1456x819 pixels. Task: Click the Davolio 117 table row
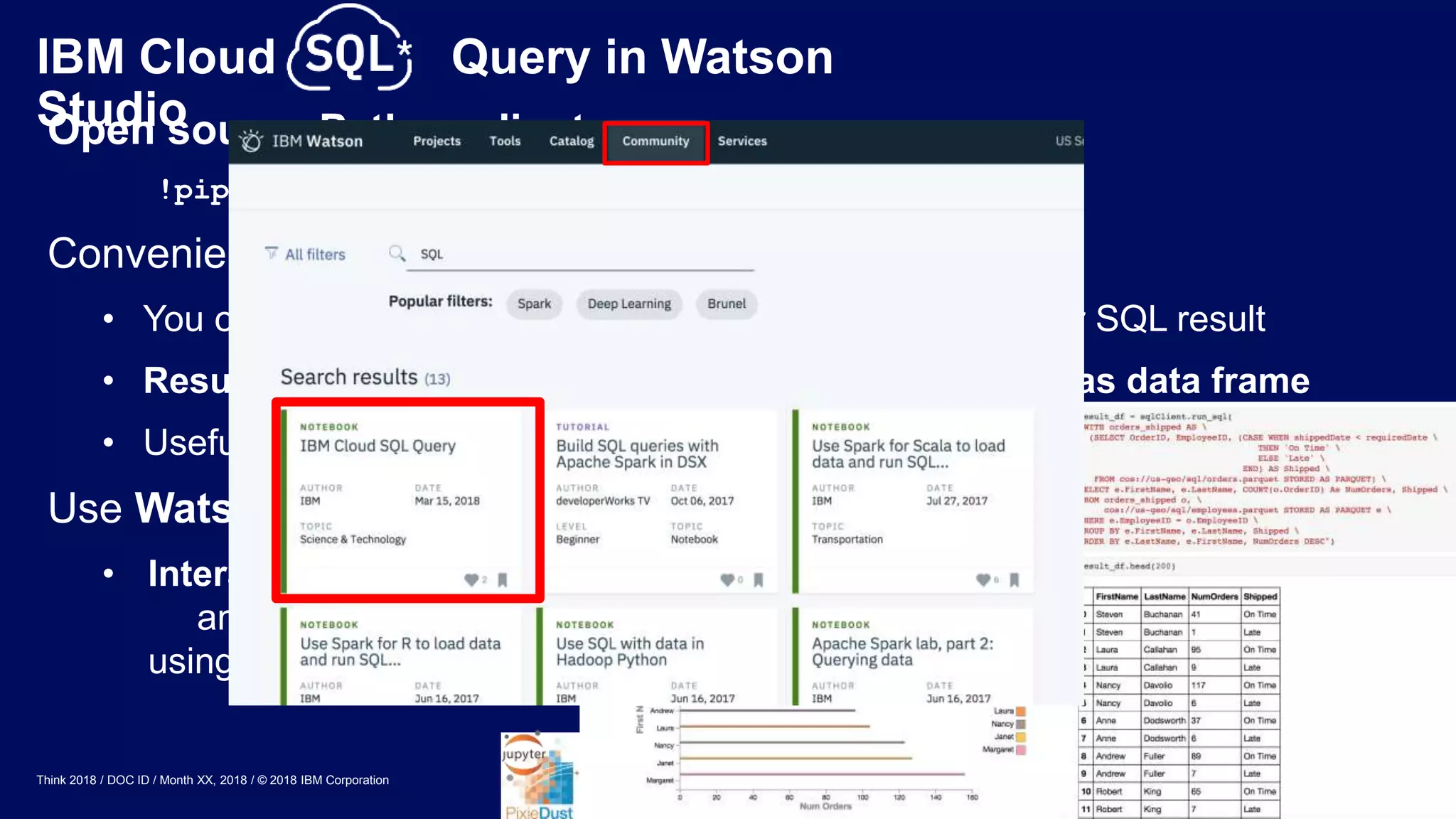point(1180,685)
